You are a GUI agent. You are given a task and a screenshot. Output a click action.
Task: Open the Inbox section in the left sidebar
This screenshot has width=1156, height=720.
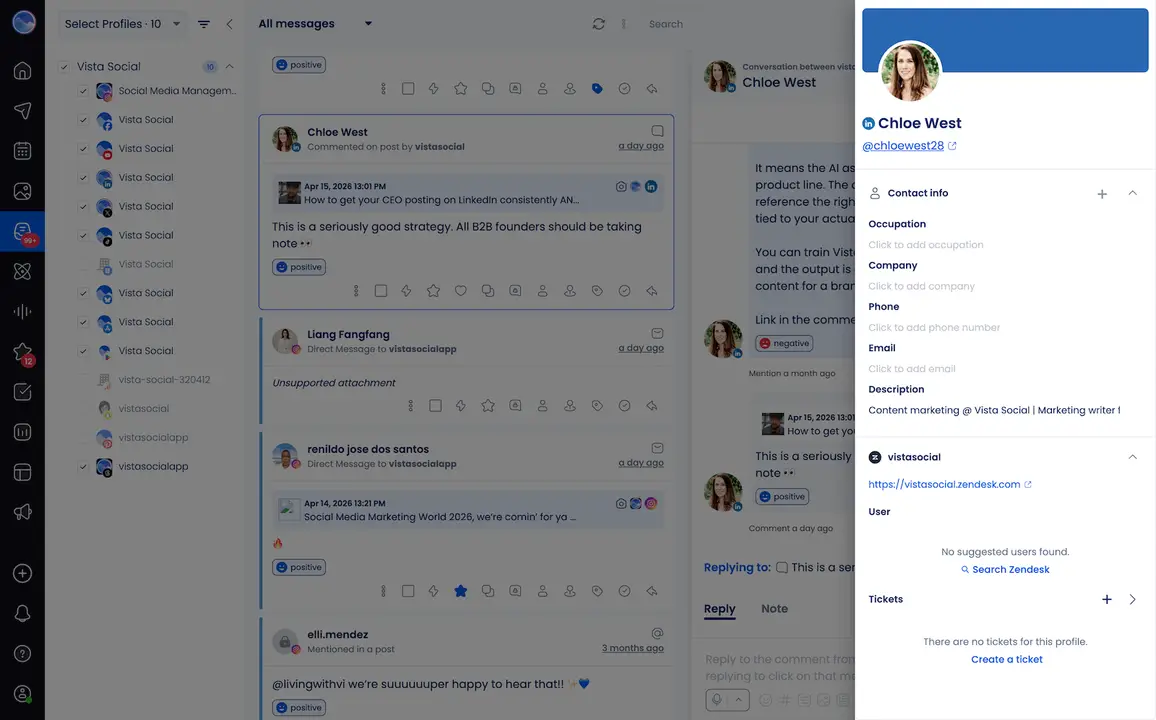tap(22, 229)
